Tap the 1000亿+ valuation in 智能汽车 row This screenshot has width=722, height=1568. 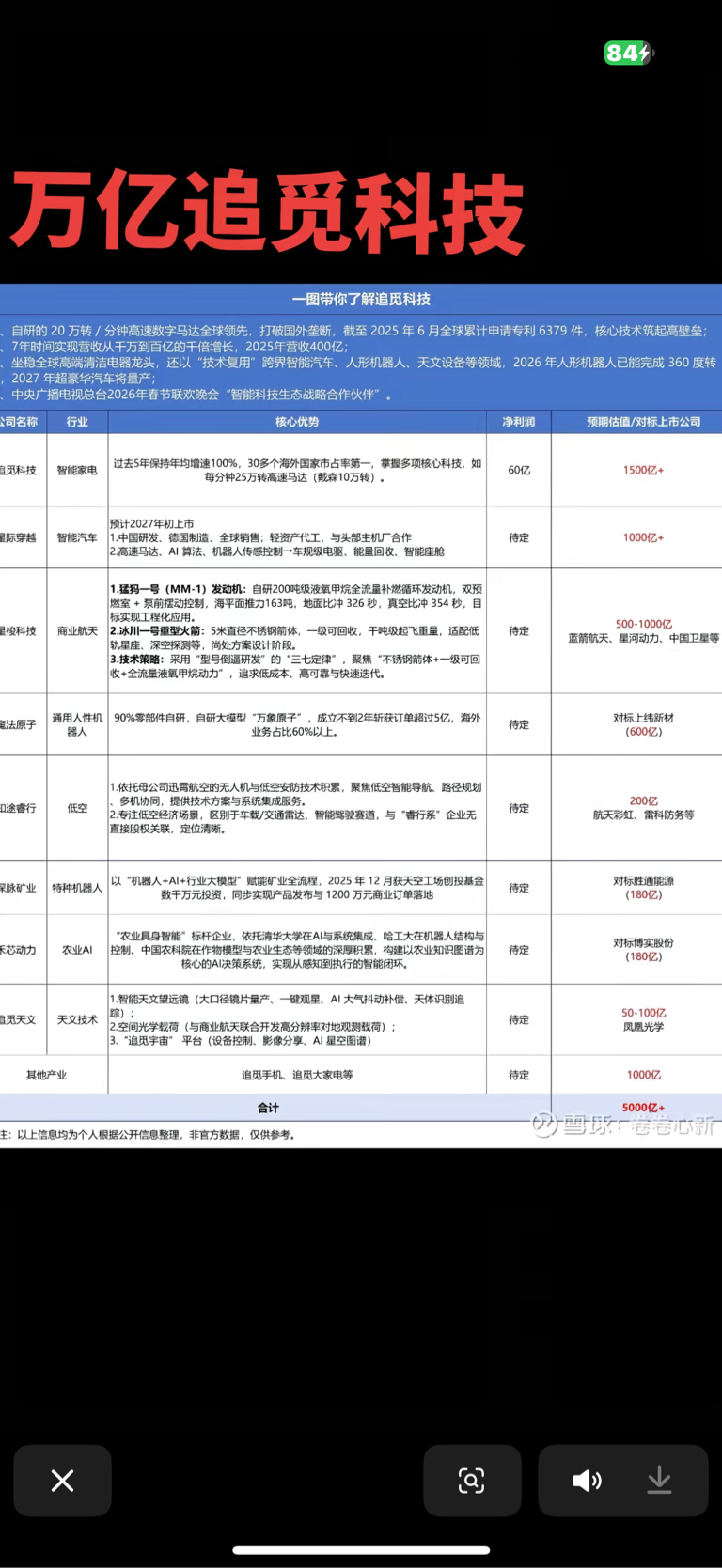click(644, 537)
